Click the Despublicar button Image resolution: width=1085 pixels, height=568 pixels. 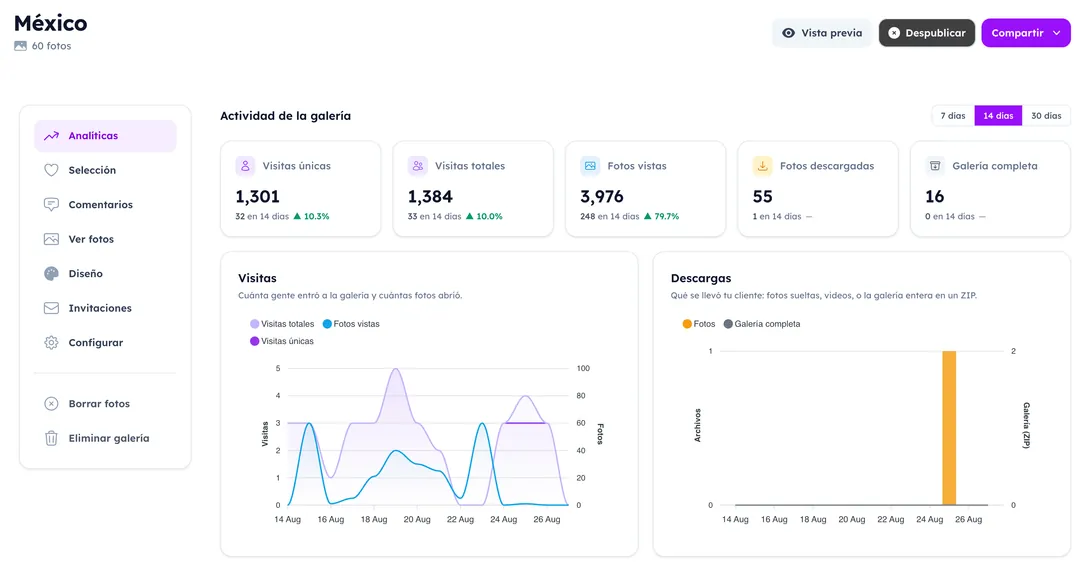click(x=927, y=33)
